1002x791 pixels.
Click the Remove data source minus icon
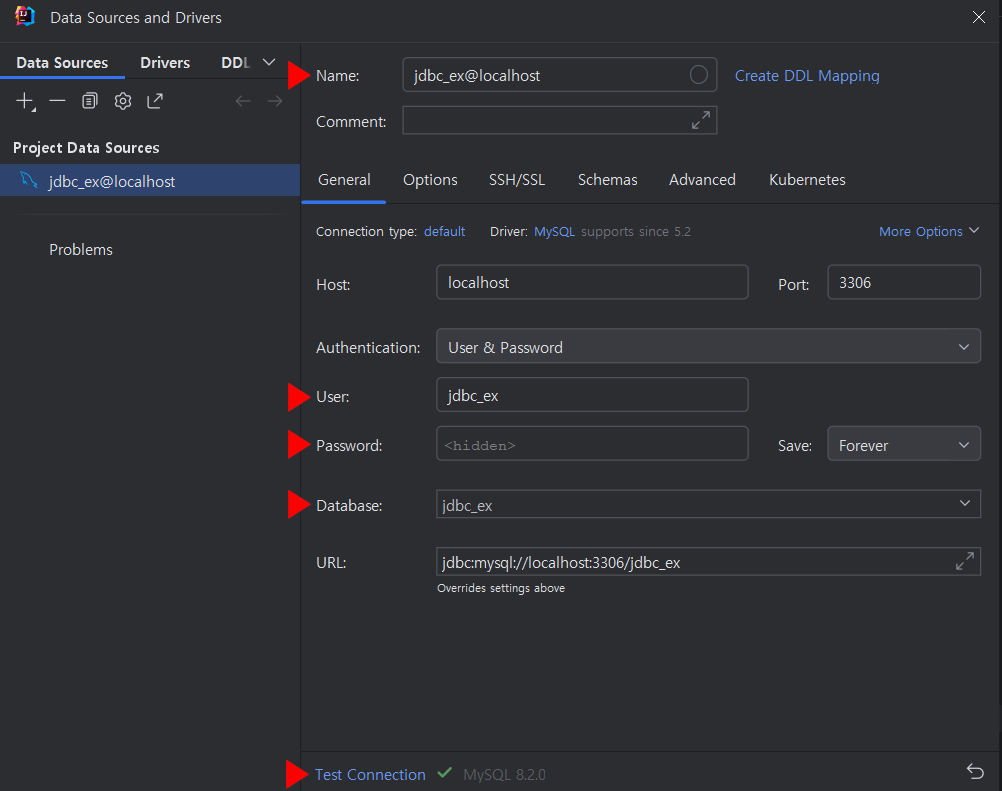58,101
